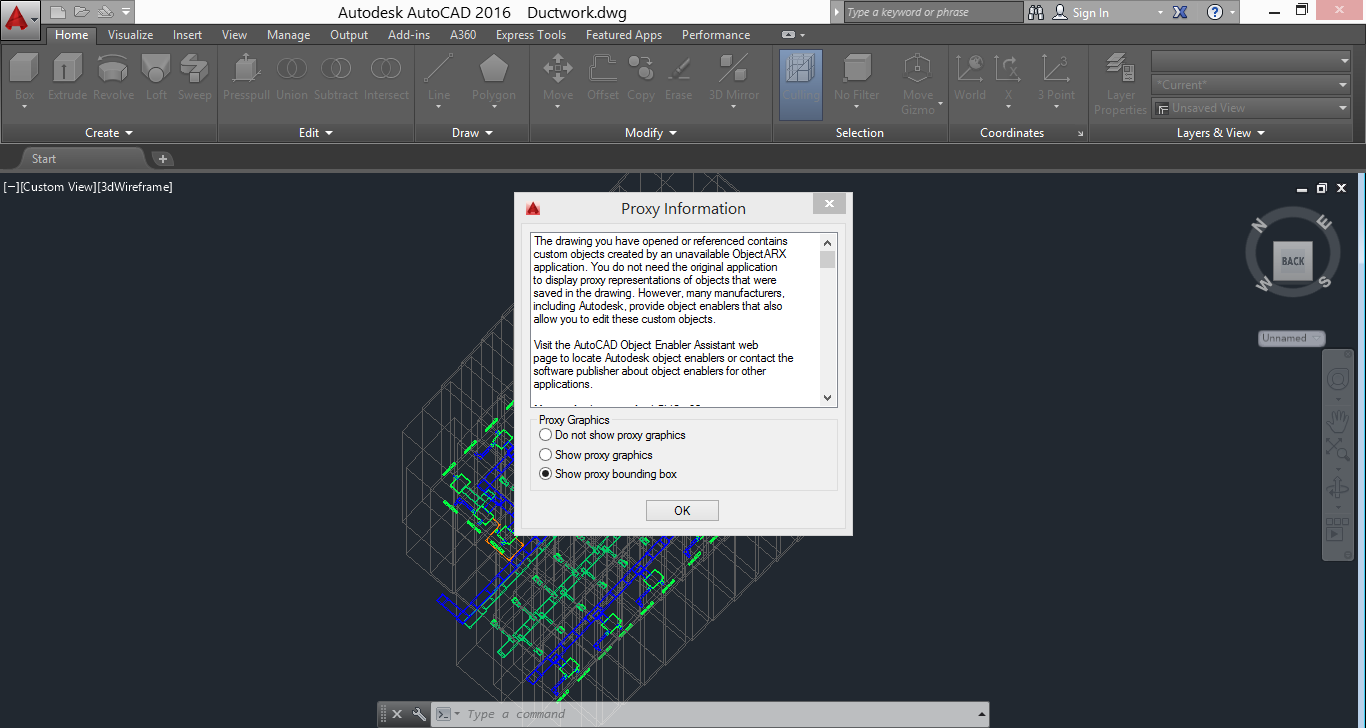Switch to the Visualize ribbon tab
This screenshot has height=728, width=1366.
130,34
